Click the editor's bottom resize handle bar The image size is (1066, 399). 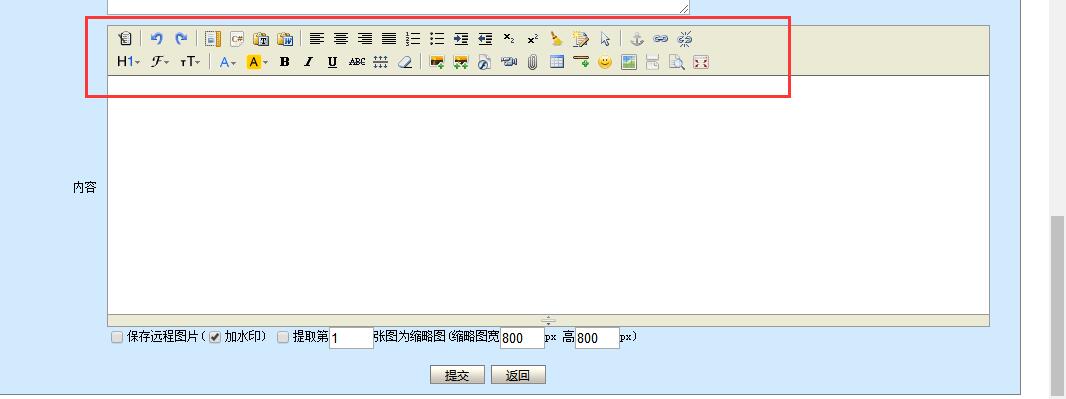pyautogui.click(x=548, y=320)
